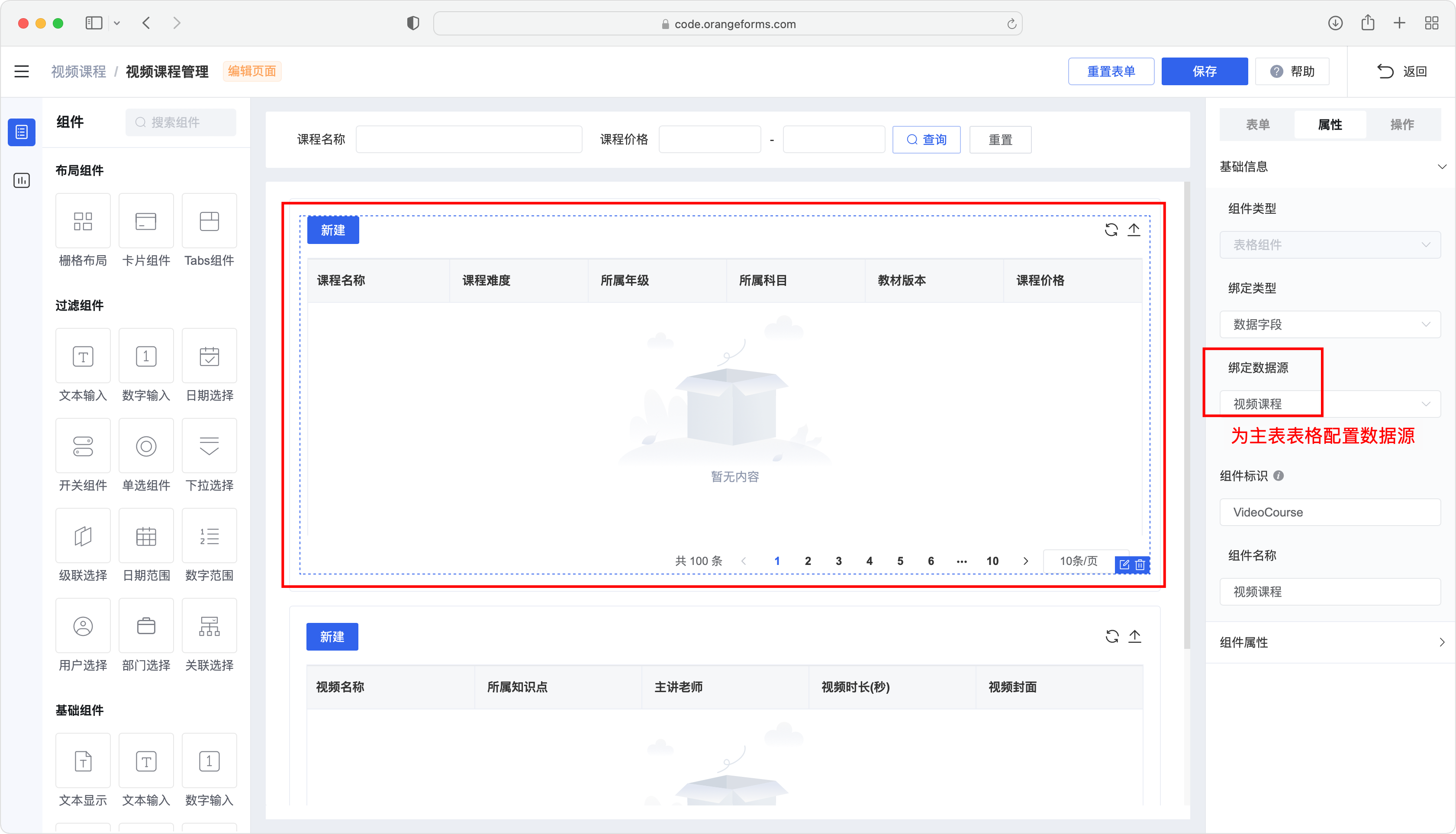Expand the 组件属性 section

click(x=1330, y=642)
